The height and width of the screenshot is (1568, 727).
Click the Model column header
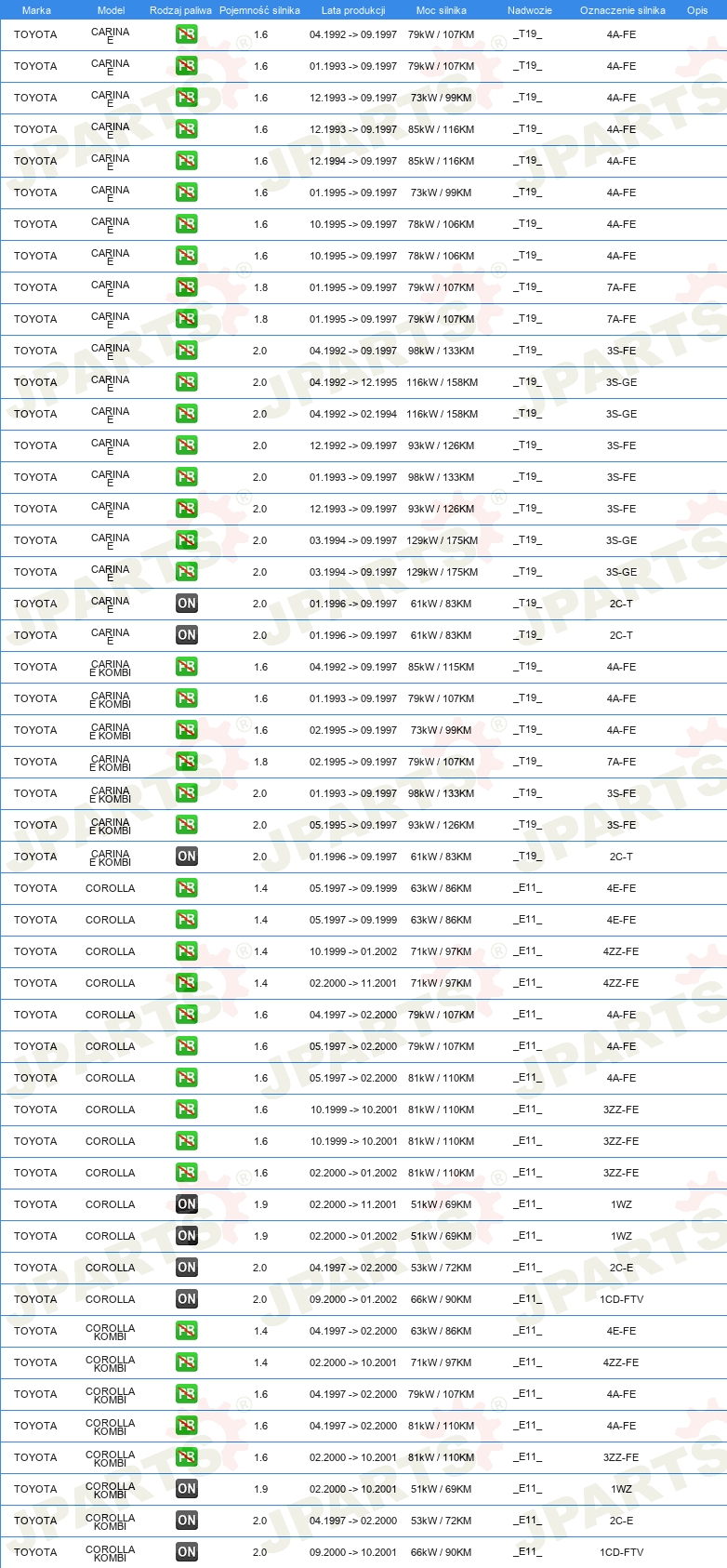pos(111,10)
